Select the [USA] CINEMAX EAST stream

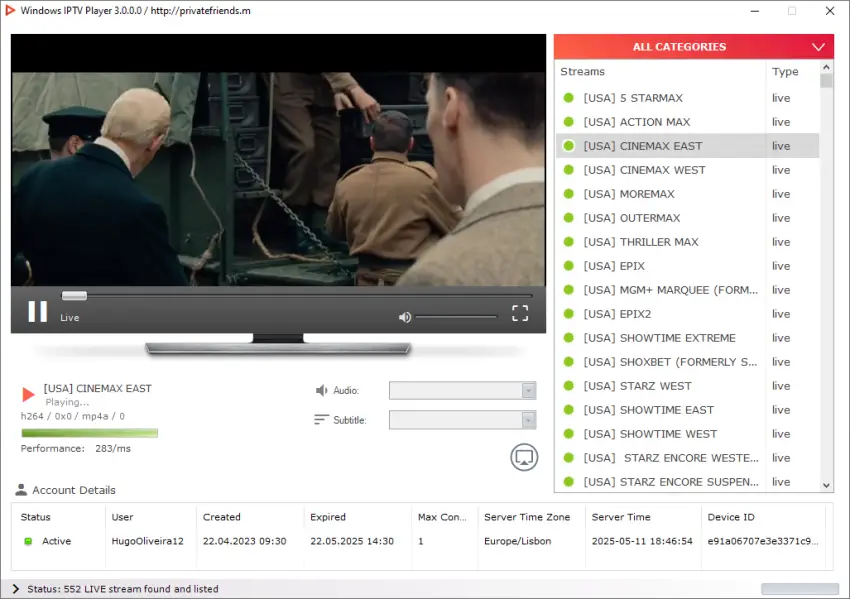point(687,146)
